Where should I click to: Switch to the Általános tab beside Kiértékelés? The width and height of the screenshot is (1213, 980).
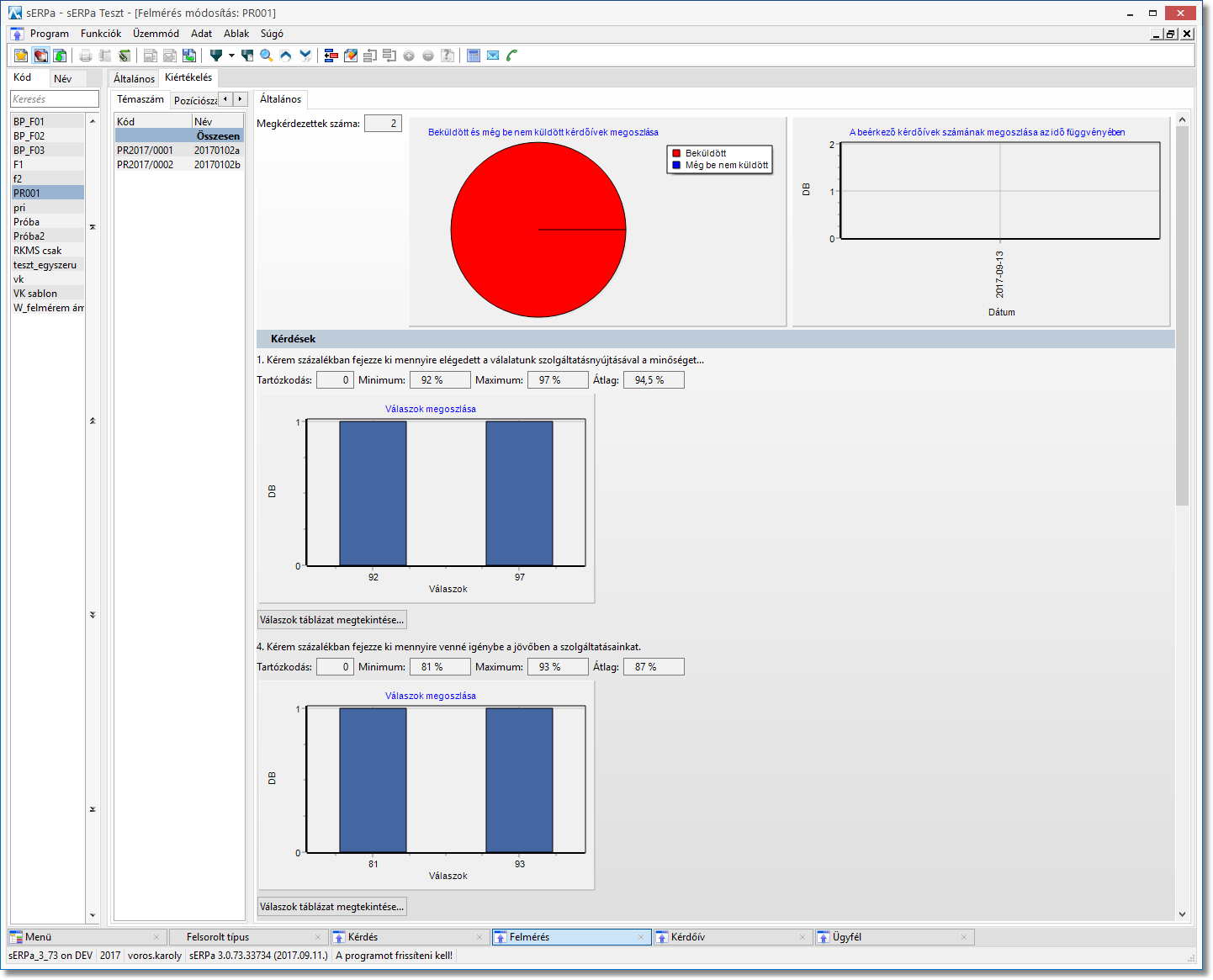[x=134, y=78]
